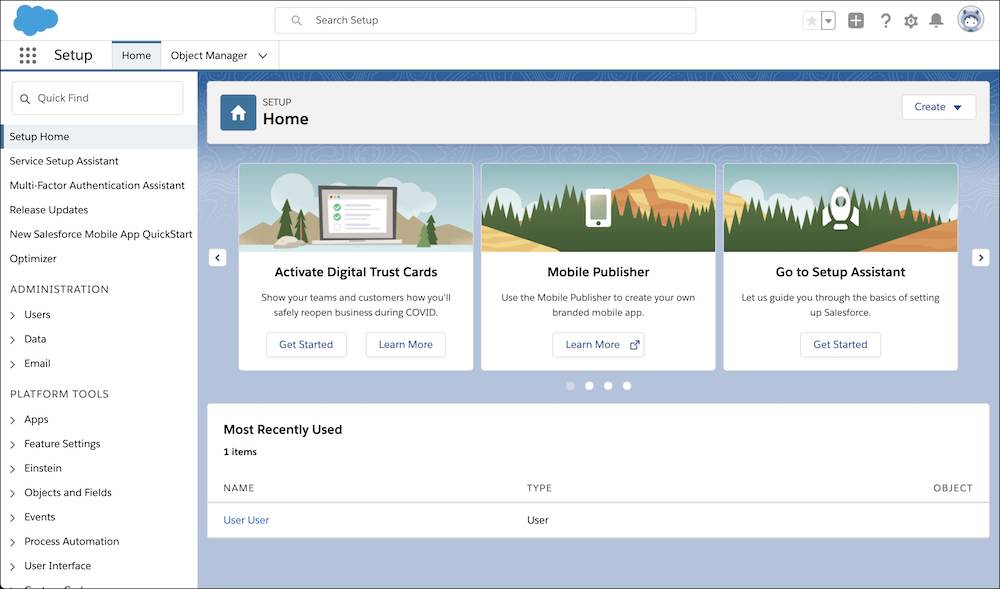Select Setup Home in the sidebar
1000x589 pixels.
99,136
